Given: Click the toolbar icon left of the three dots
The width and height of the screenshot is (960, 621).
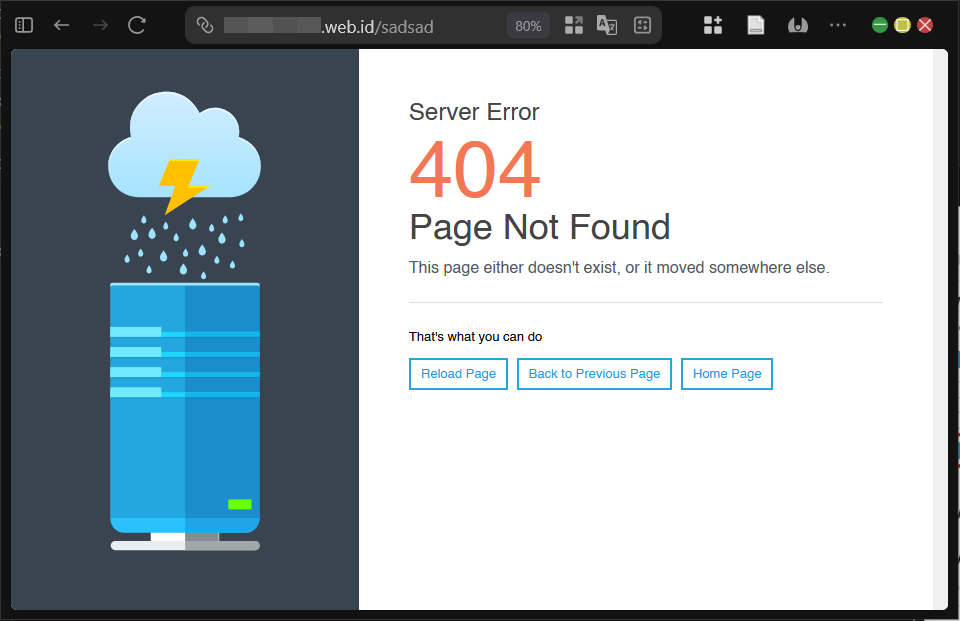Looking at the screenshot, I should pyautogui.click(x=798, y=25).
